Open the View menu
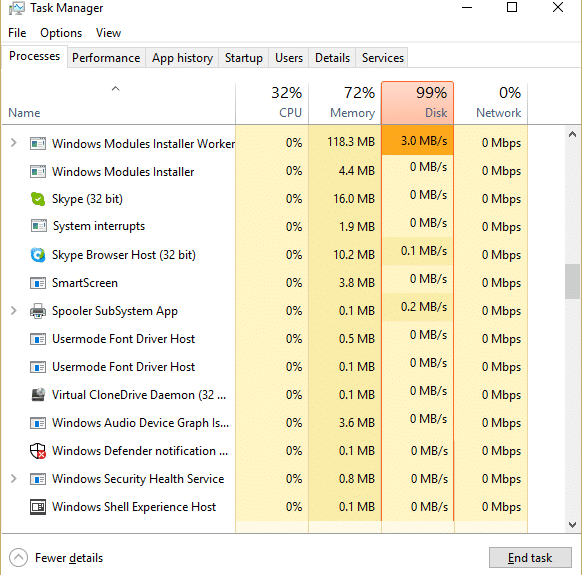Screen dimensions: 582x575 pyautogui.click(x=108, y=33)
